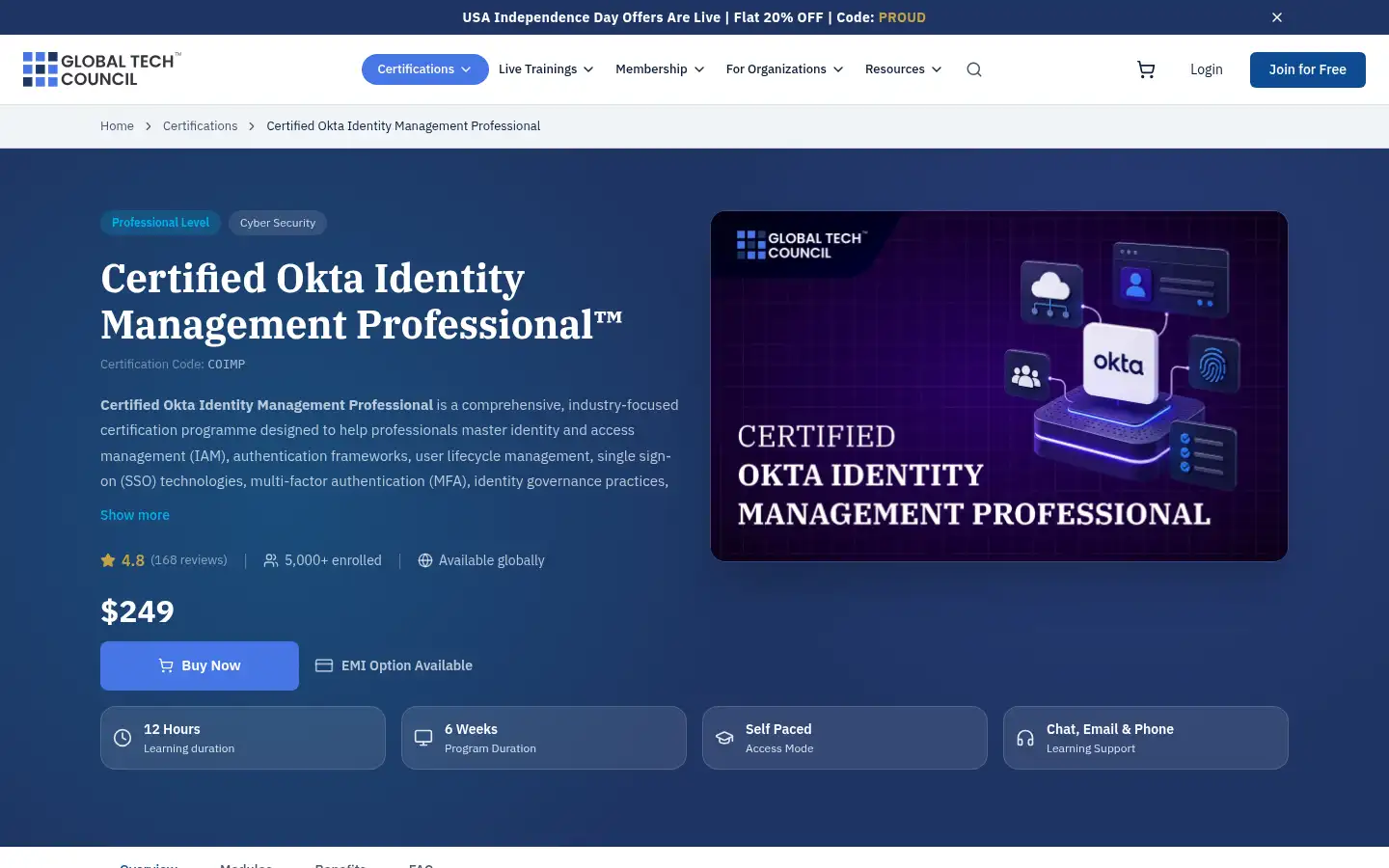Click the (168 reviews) text

[x=189, y=560]
